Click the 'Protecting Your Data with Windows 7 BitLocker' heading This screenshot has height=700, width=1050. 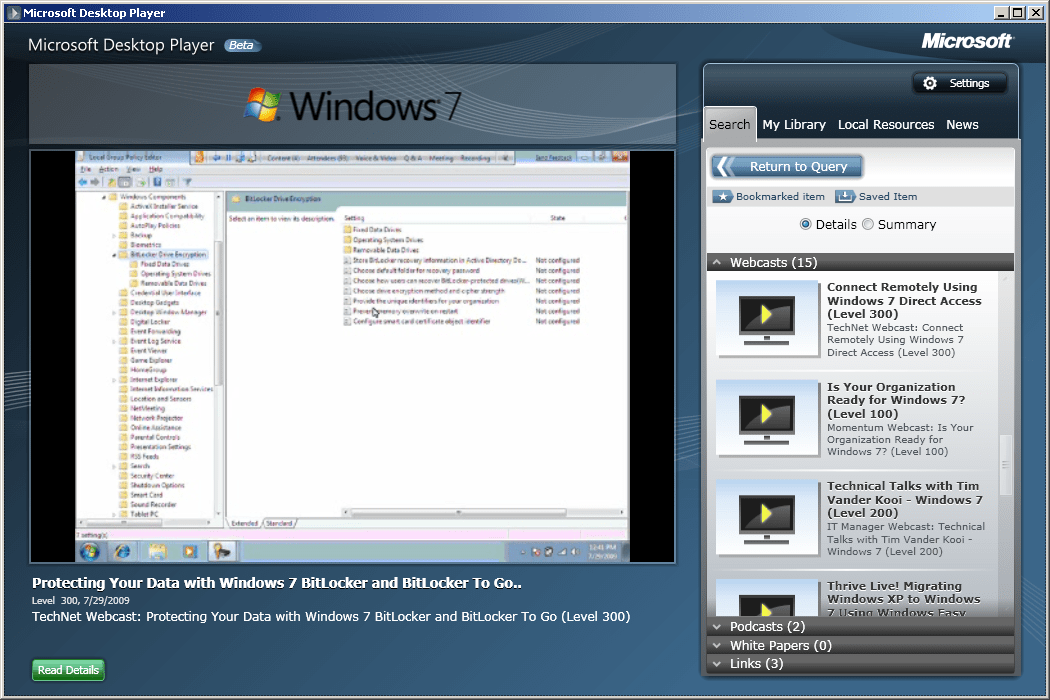(x=277, y=583)
